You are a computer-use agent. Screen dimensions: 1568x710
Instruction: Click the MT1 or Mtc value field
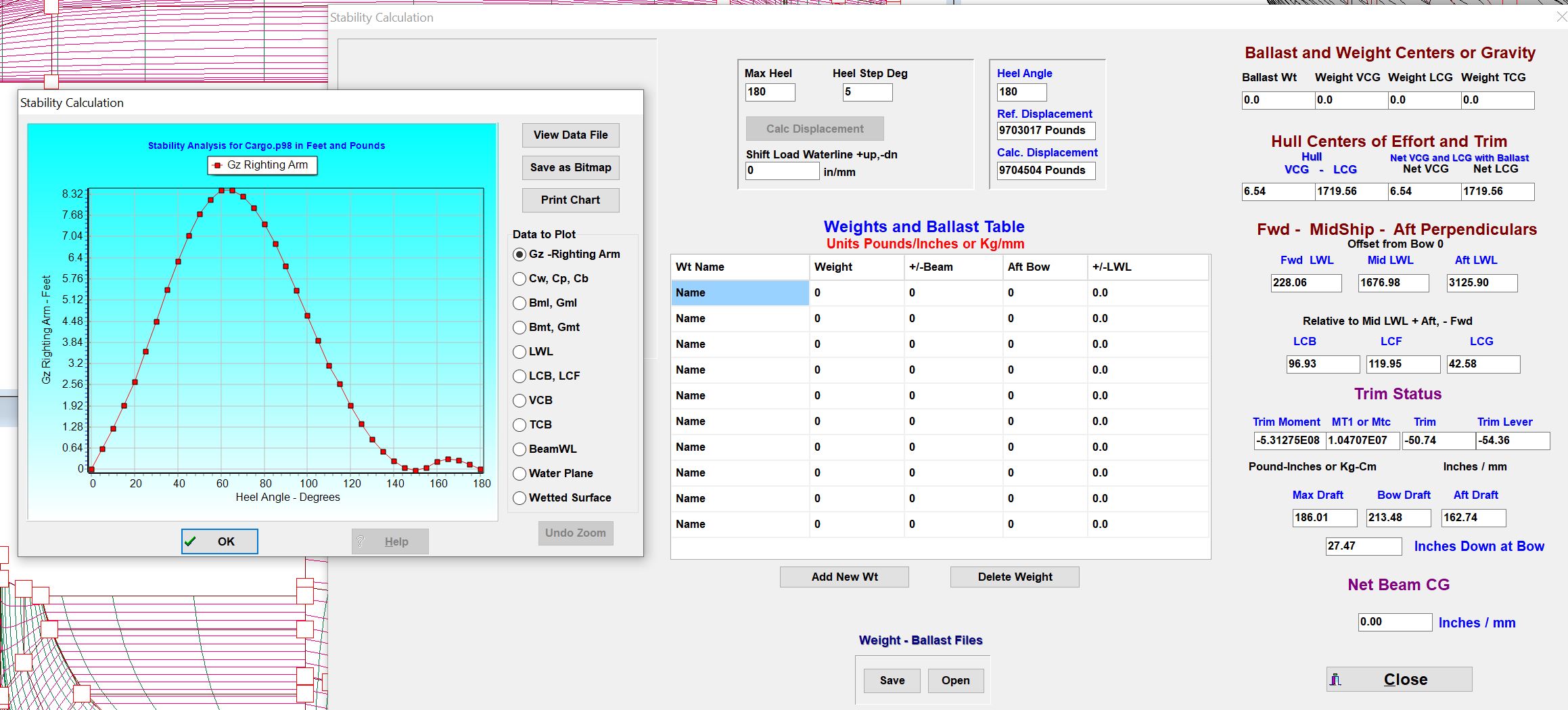(1364, 441)
